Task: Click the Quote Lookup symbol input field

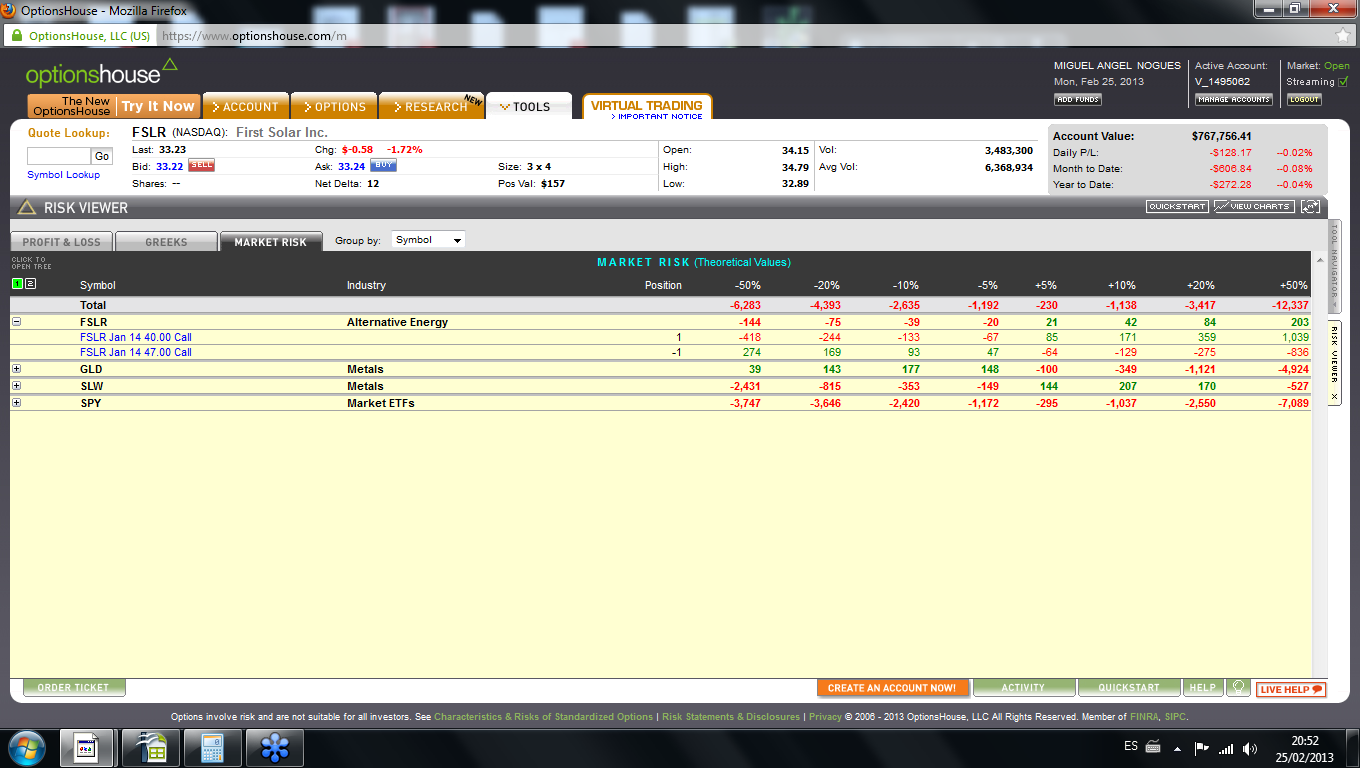Action: click(59, 156)
